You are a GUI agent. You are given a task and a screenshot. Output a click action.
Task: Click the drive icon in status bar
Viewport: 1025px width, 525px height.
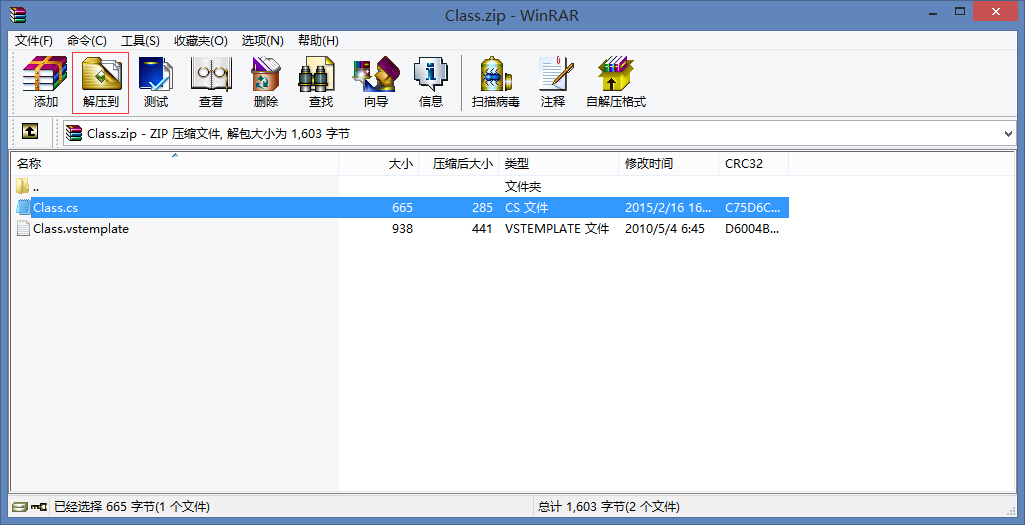point(20,507)
